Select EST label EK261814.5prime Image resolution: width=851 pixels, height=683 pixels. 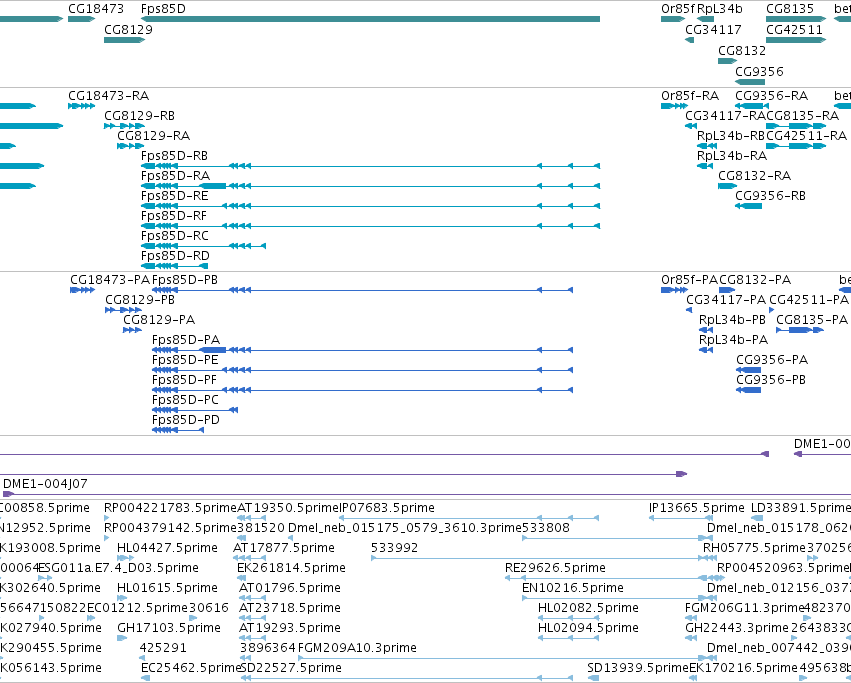coord(291,568)
